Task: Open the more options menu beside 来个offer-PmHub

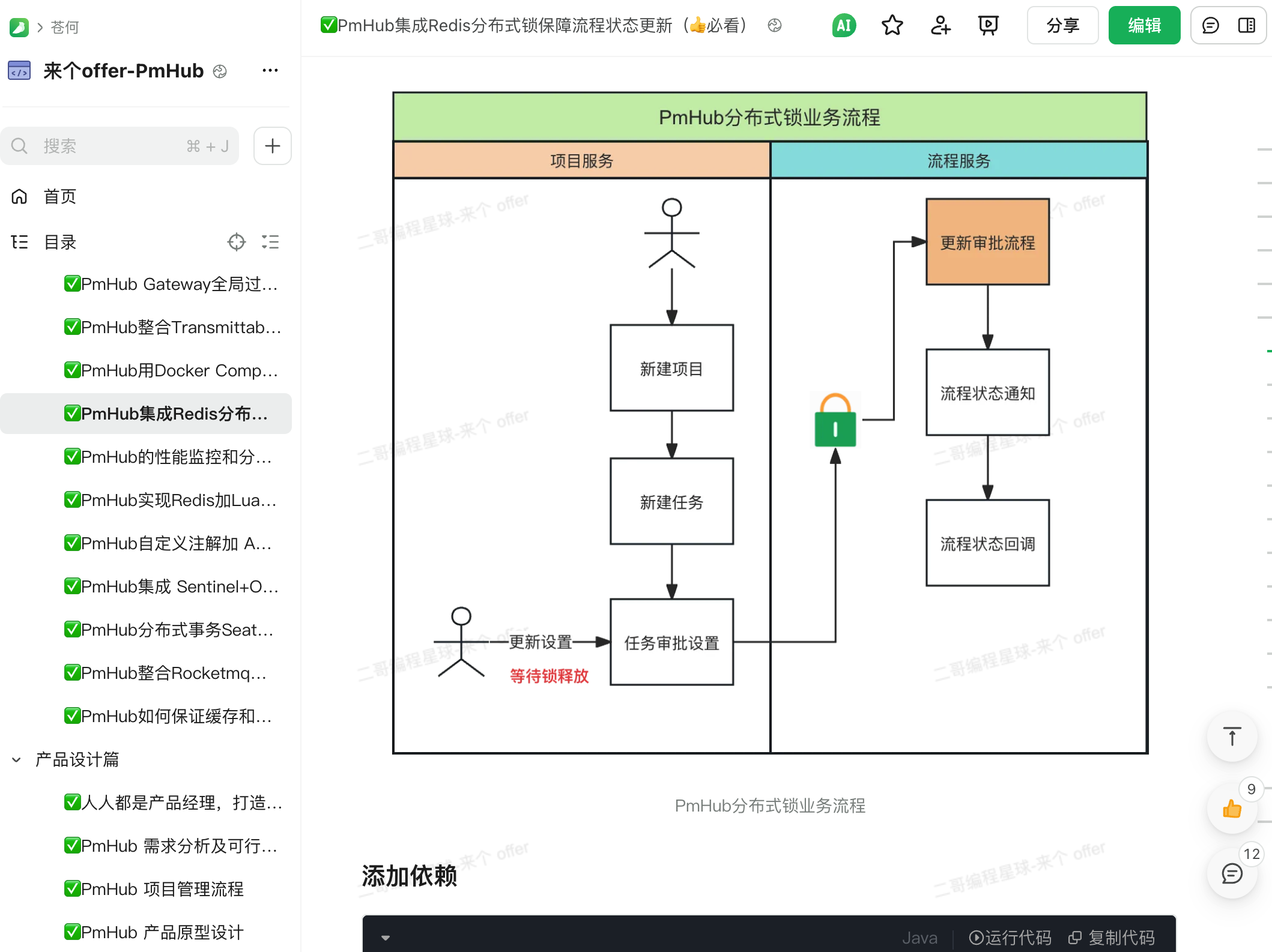Action: pos(270,70)
